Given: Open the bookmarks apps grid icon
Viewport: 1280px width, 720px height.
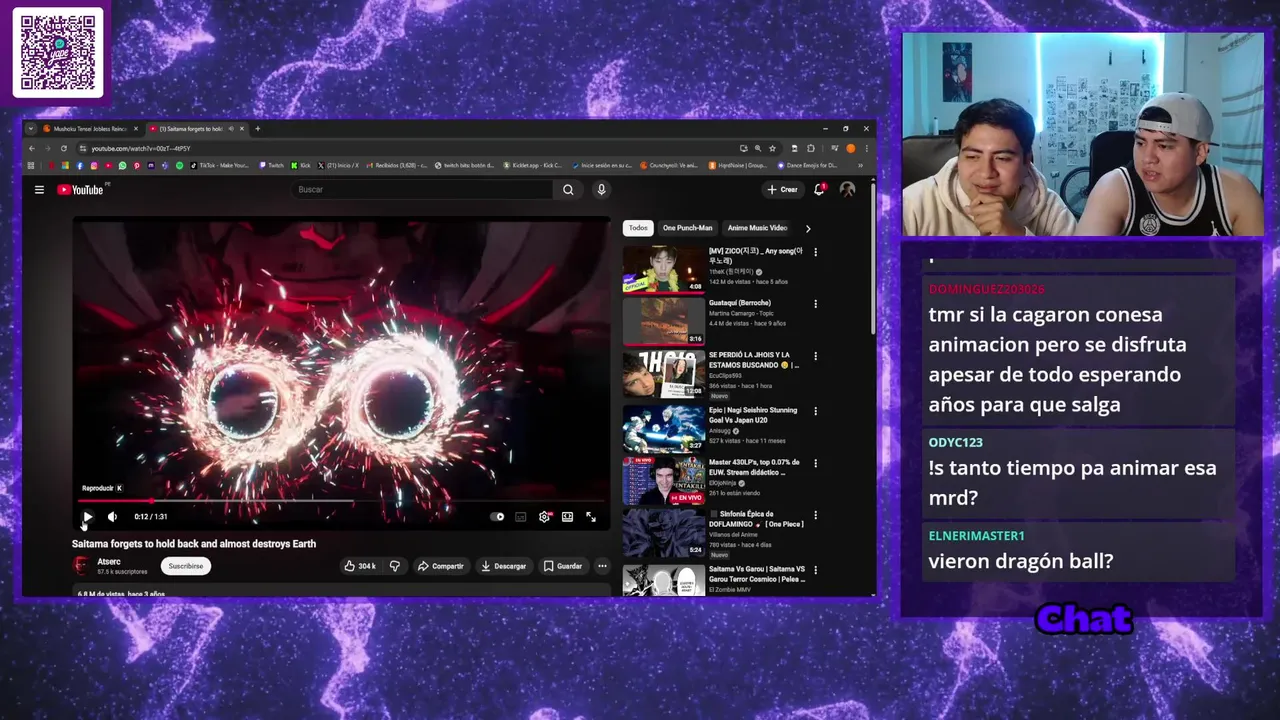Looking at the screenshot, I should (31, 165).
